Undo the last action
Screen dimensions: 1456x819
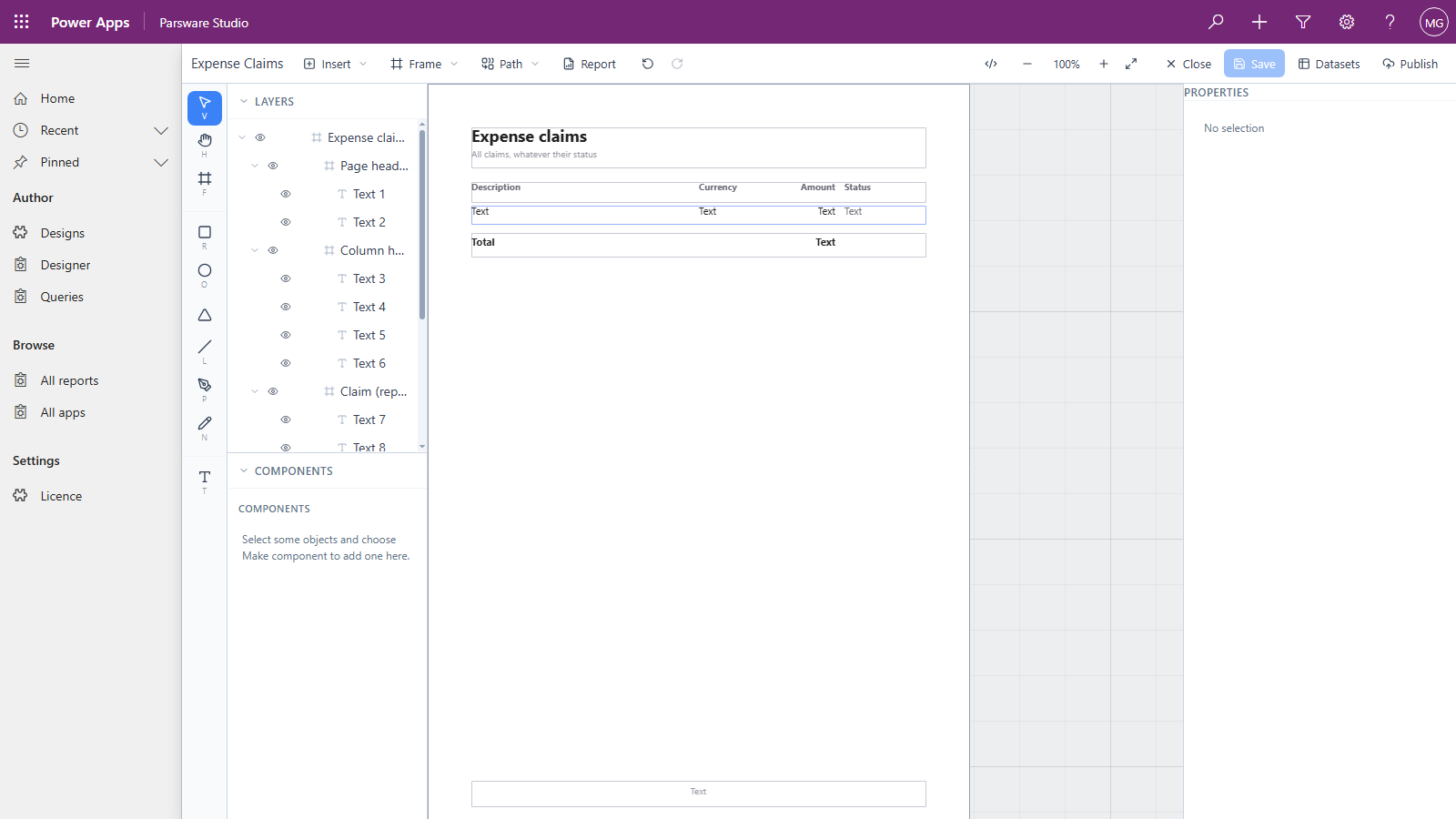[648, 64]
